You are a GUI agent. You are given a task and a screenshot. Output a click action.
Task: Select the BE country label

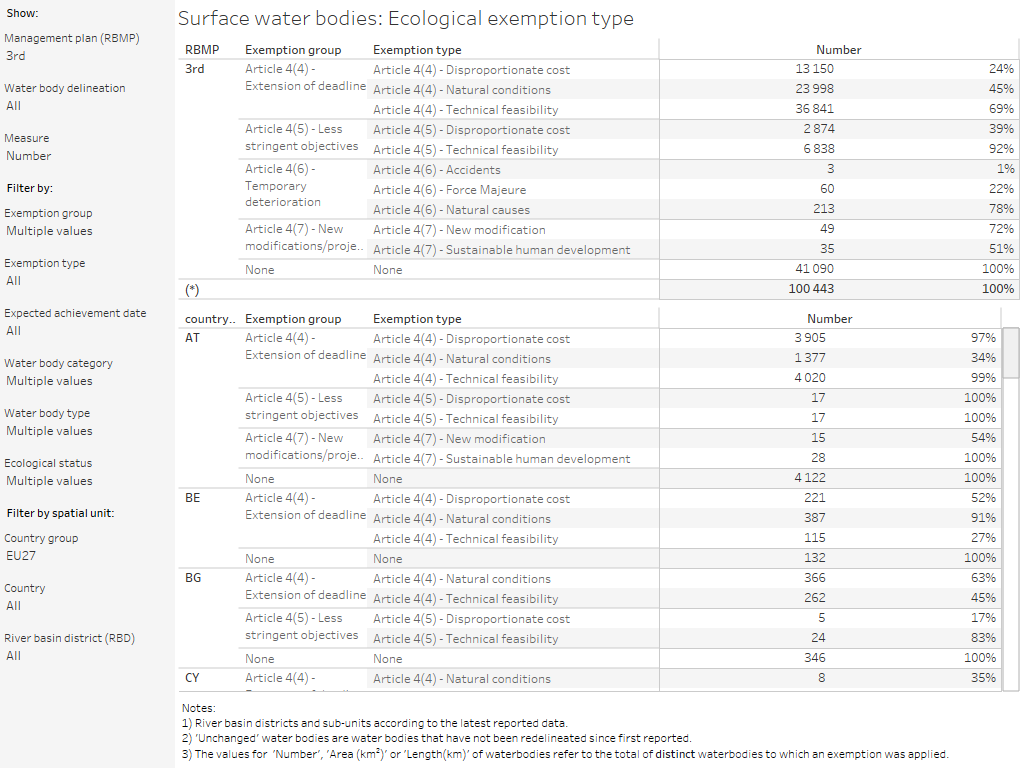click(193, 498)
